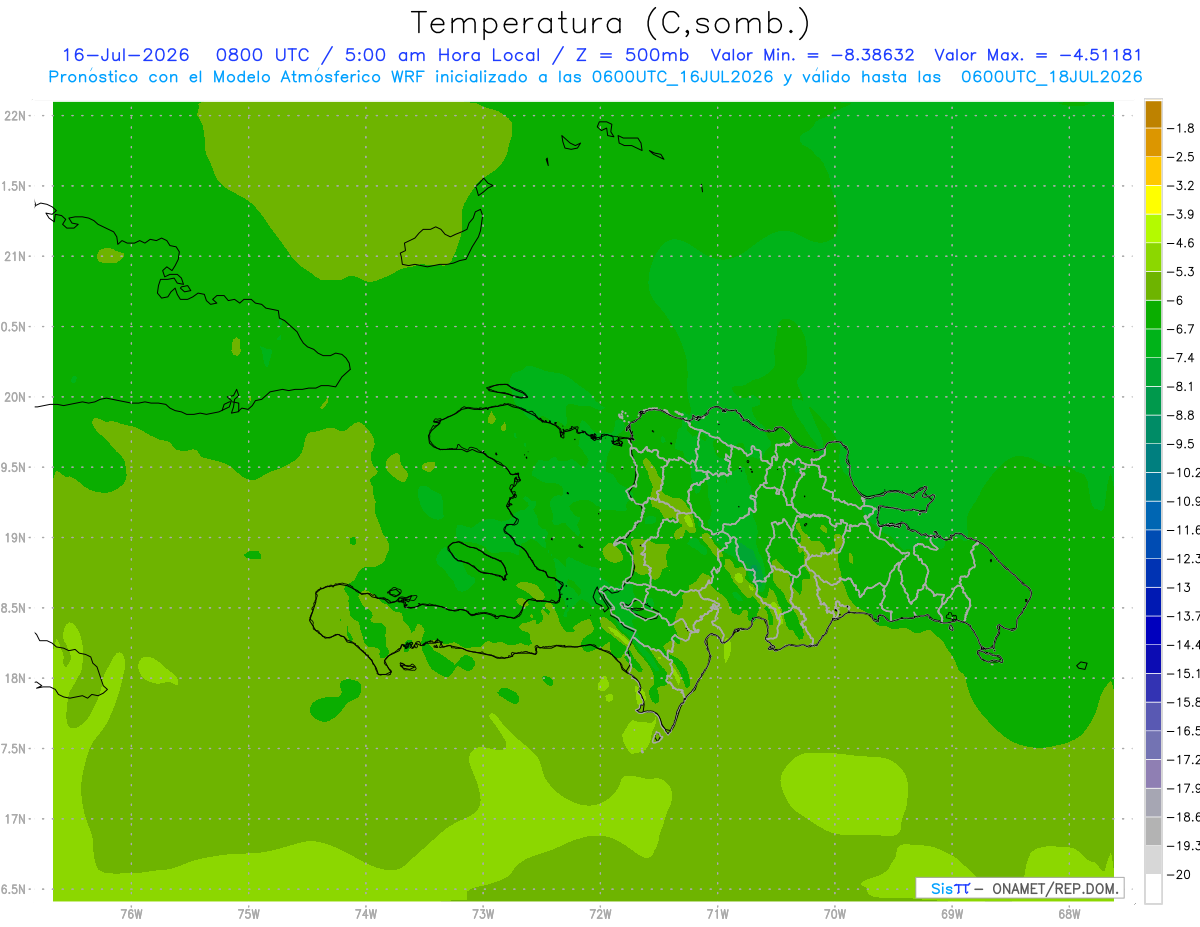Click the "21N" latitude axis label
The height and width of the screenshot is (927, 1200).
pos(17,257)
